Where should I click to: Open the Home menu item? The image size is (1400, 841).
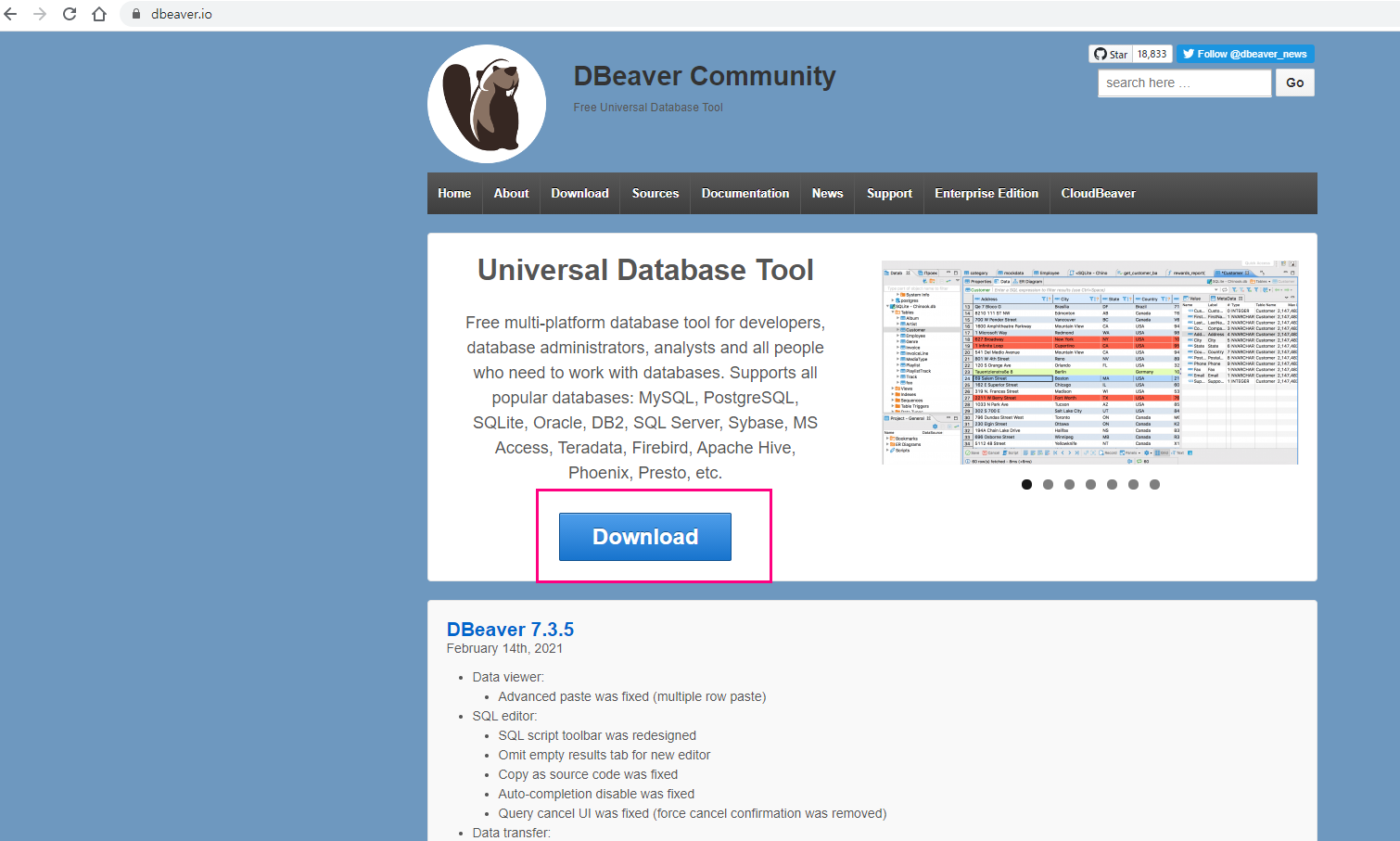coord(454,193)
